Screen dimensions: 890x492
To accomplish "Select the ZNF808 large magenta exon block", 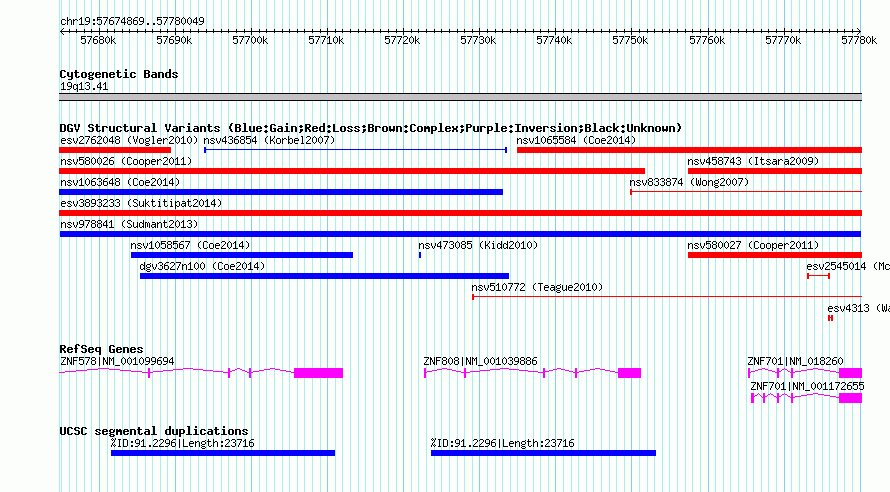I will [x=629, y=373].
